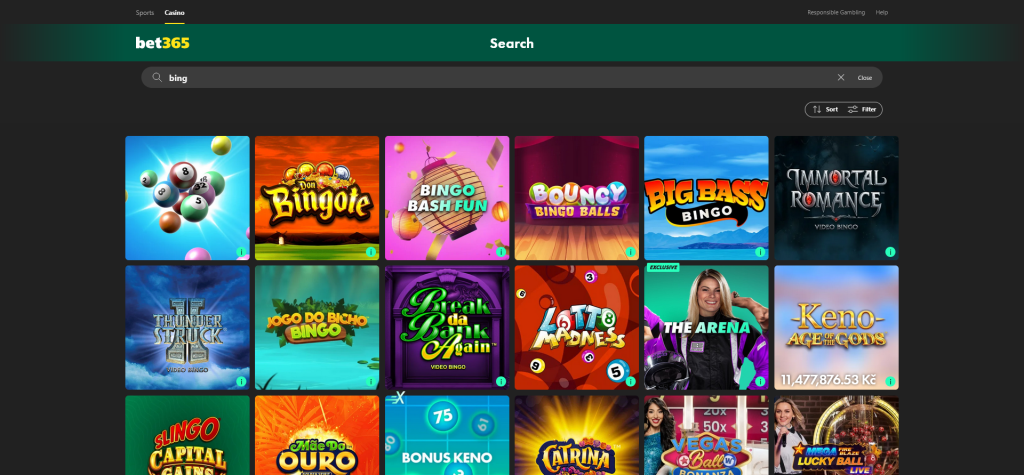The height and width of the screenshot is (475, 1024).
Task: Switch to the Sports tab
Action: pyautogui.click(x=145, y=12)
